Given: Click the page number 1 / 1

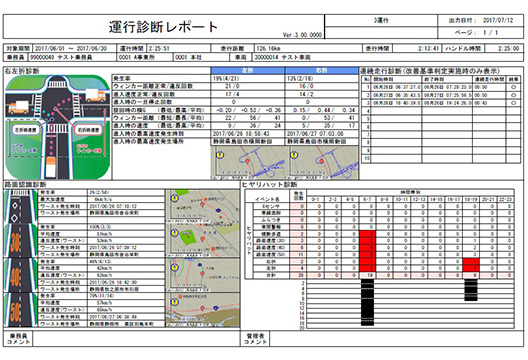Looking at the screenshot, I should 490,33.
